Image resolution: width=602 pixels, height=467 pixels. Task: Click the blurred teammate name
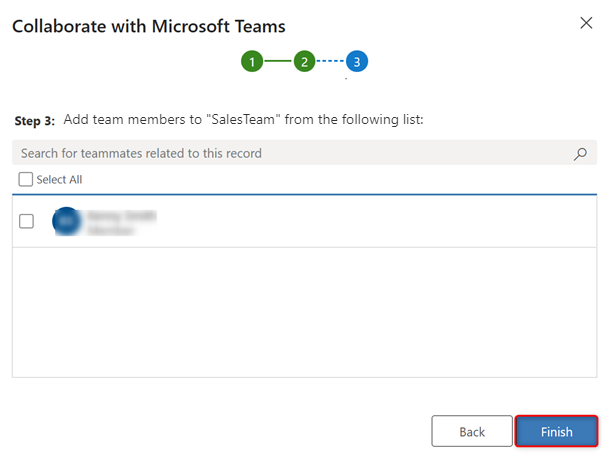(x=120, y=214)
